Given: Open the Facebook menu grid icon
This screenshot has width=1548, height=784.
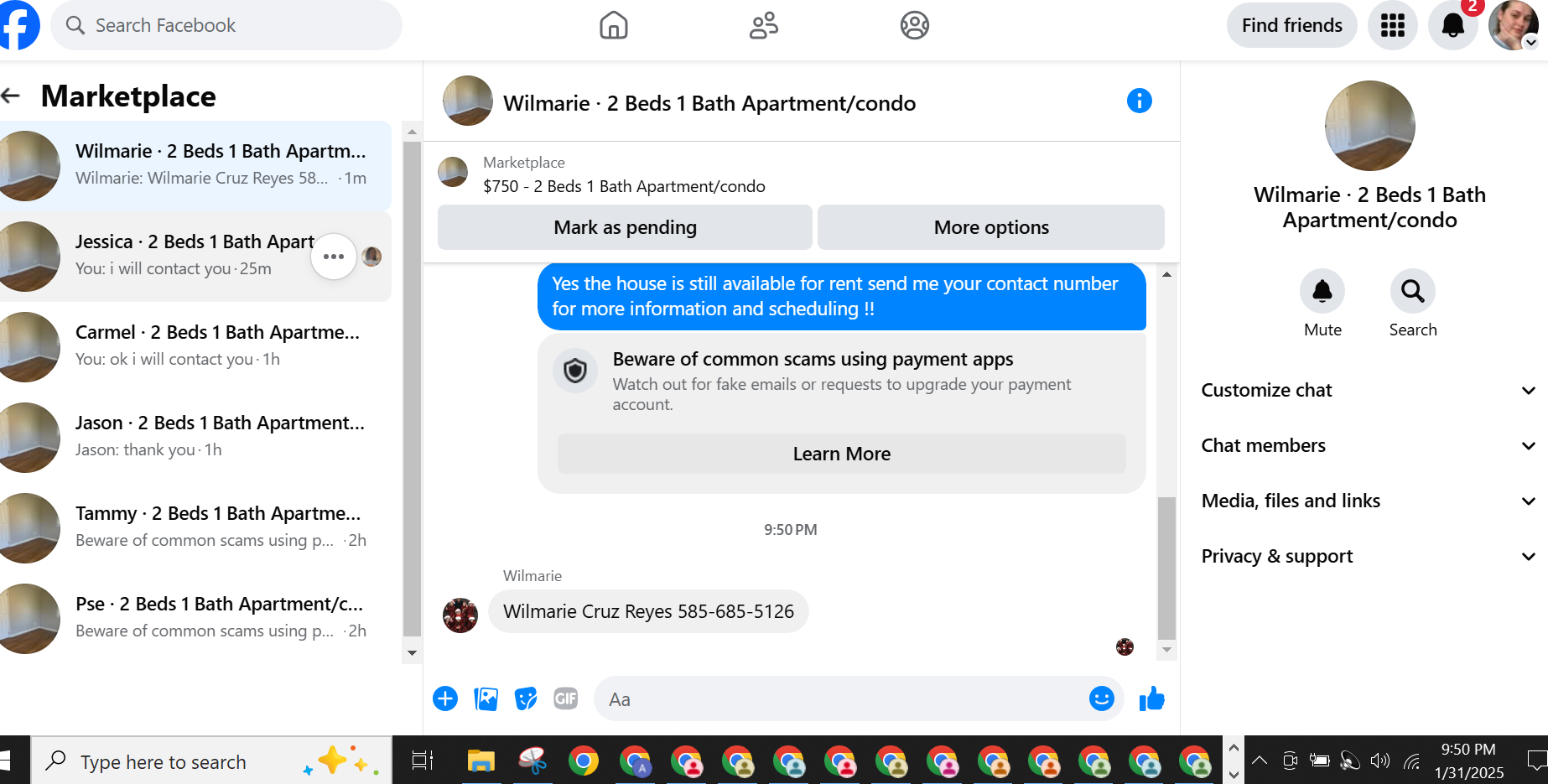Looking at the screenshot, I should pos(1392,25).
